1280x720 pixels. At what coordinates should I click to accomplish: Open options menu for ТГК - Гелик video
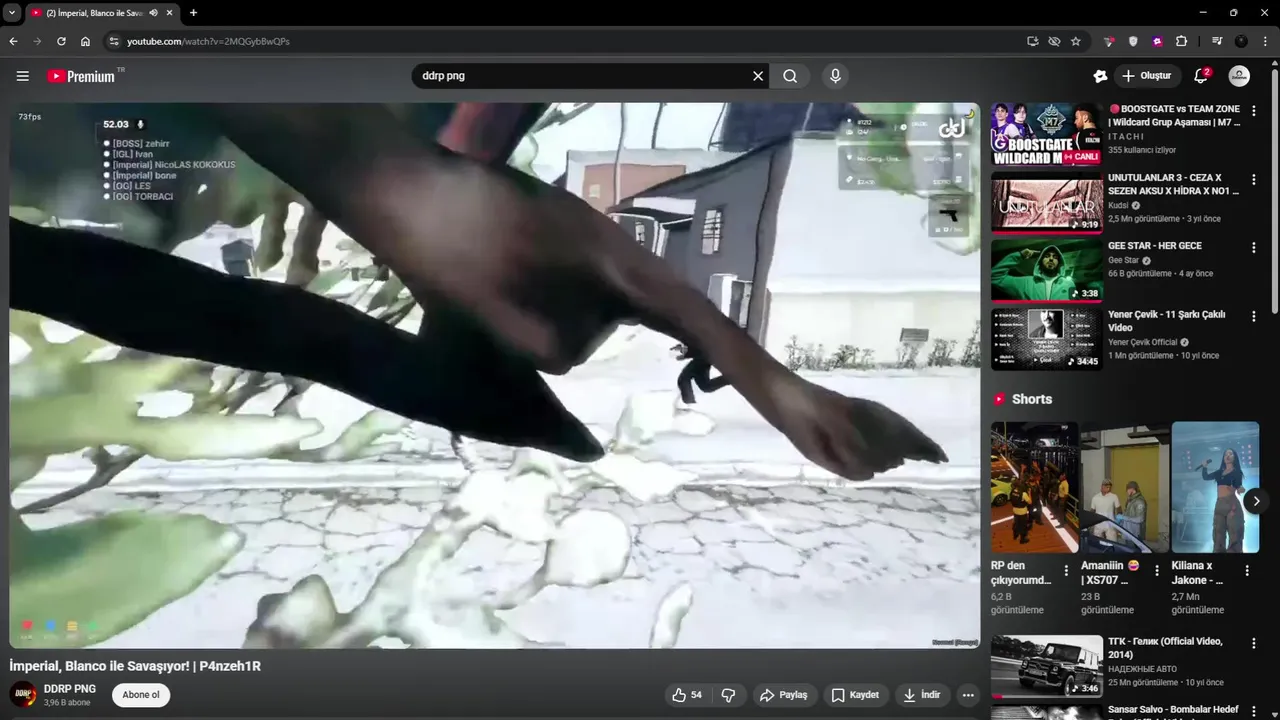(x=1253, y=643)
